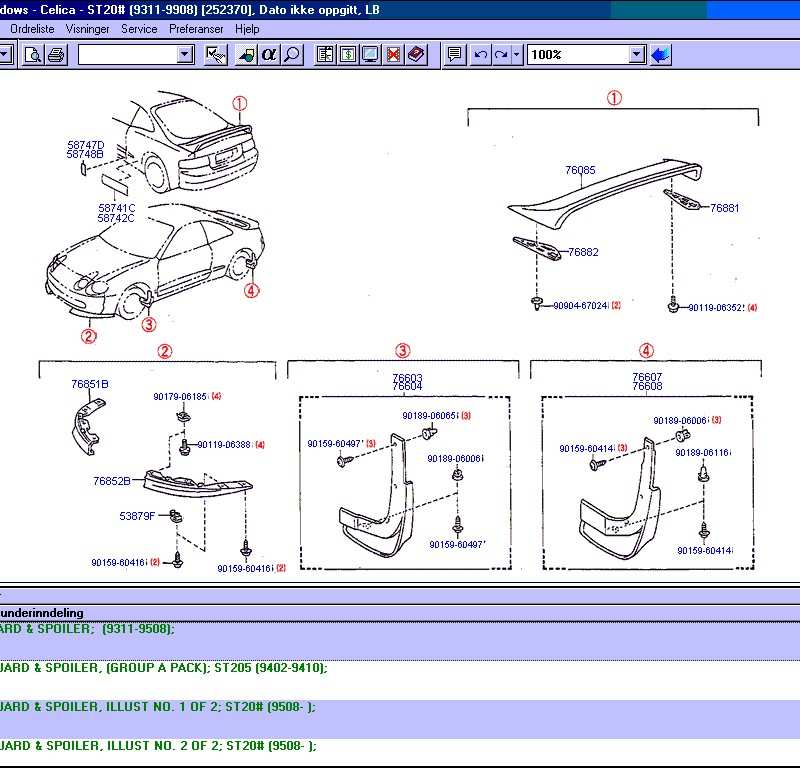Click the dollar sign price icon
Image resolution: width=800 pixels, height=768 pixels.
pyautogui.click(x=348, y=55)
